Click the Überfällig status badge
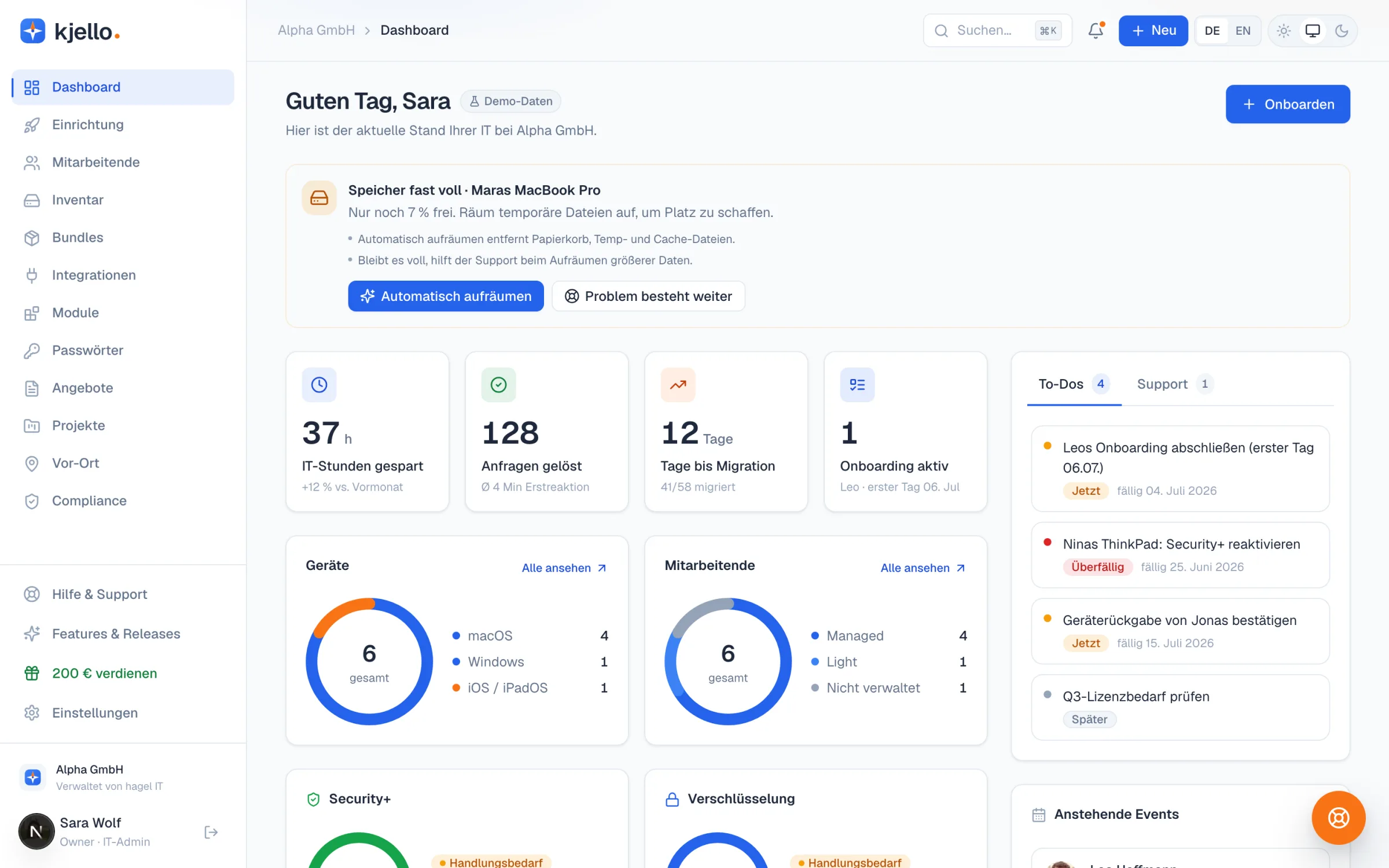Image resolution: width=1389 pixels, height=868 pixels. 1097,567
